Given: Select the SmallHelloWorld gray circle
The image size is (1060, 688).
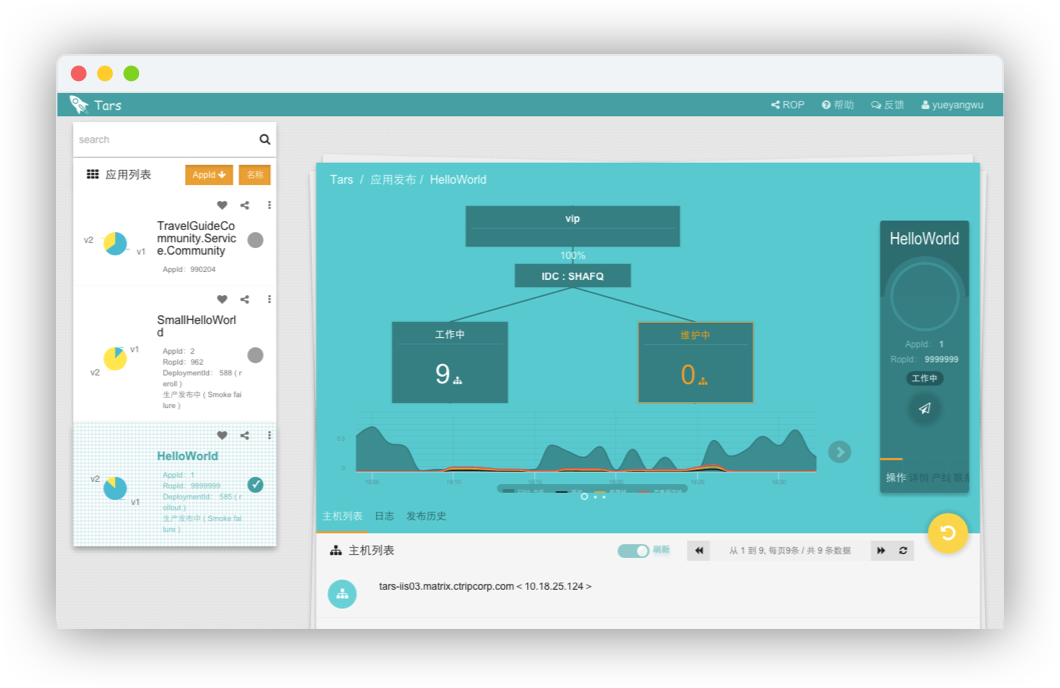Looking at the screenshot, I should point(255,355).
